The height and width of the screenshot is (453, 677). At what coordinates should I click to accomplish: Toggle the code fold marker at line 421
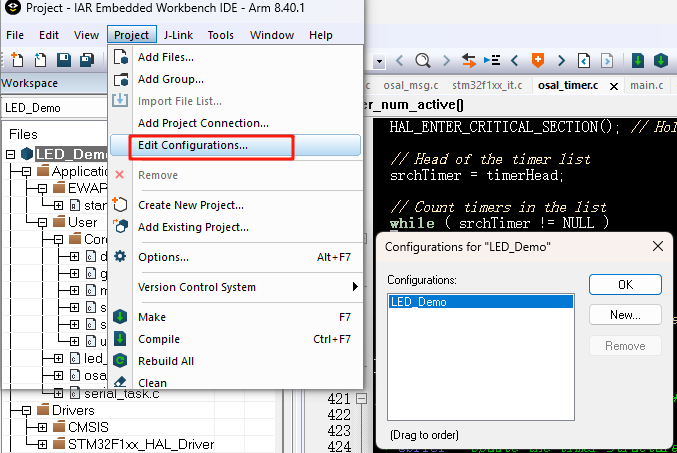(361, 398)
